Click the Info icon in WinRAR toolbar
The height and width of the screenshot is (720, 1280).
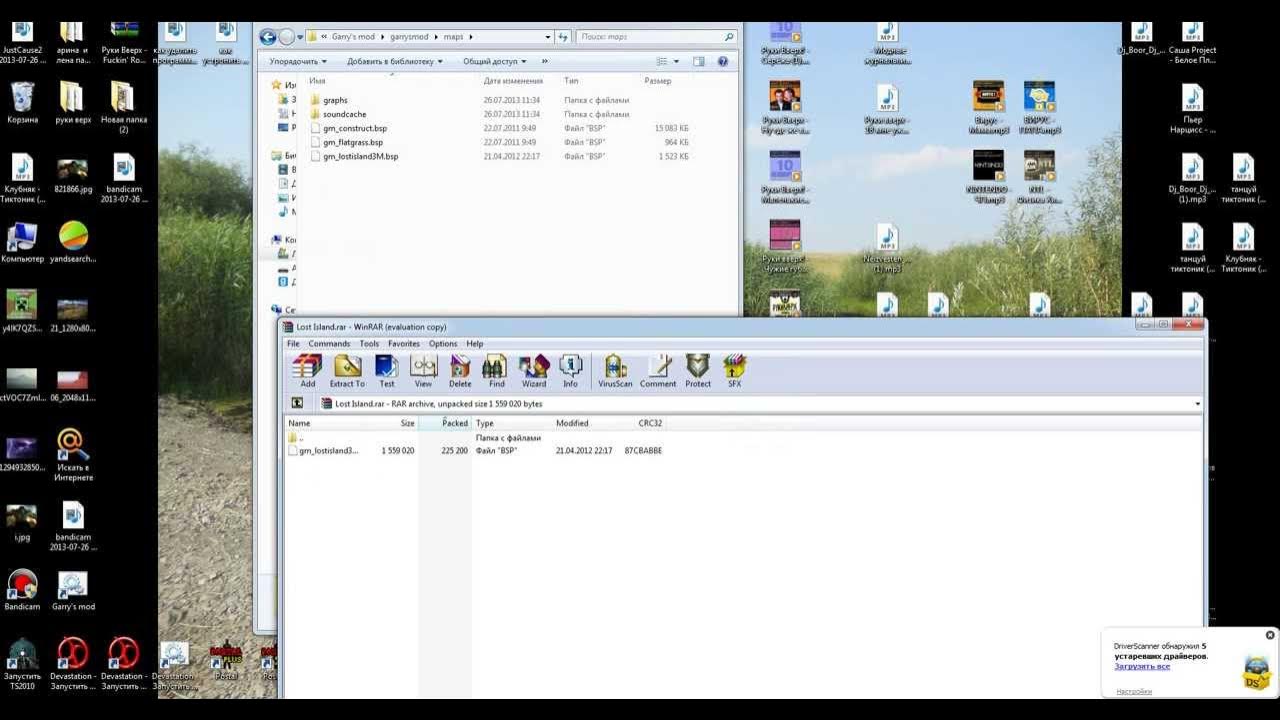(x=570, y=371)
